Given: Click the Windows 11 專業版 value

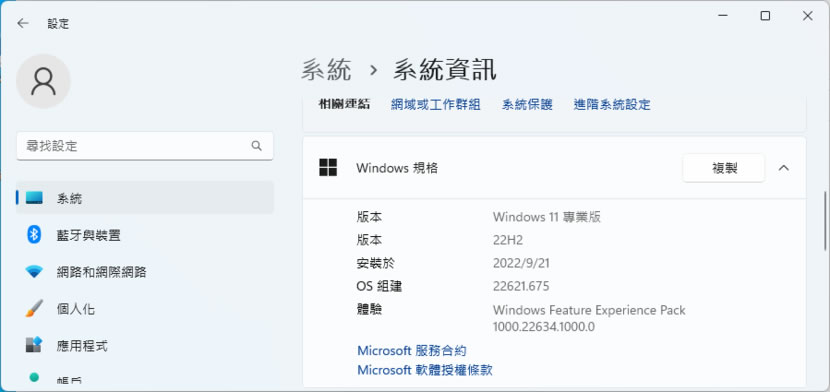Looking at the screenshot, I should [x=547, y=217].
